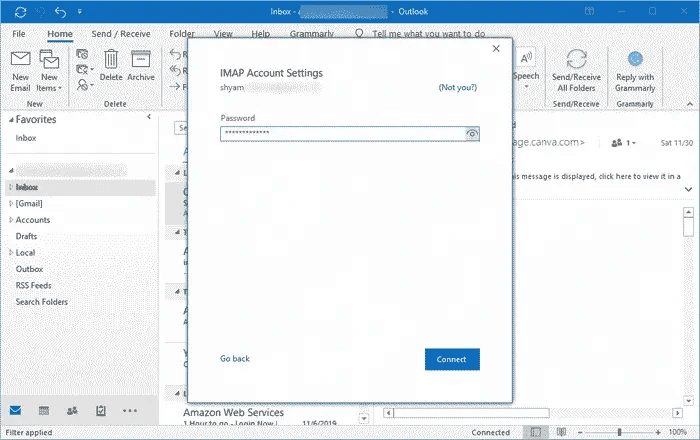Archive the selected message

coord(141,66)
